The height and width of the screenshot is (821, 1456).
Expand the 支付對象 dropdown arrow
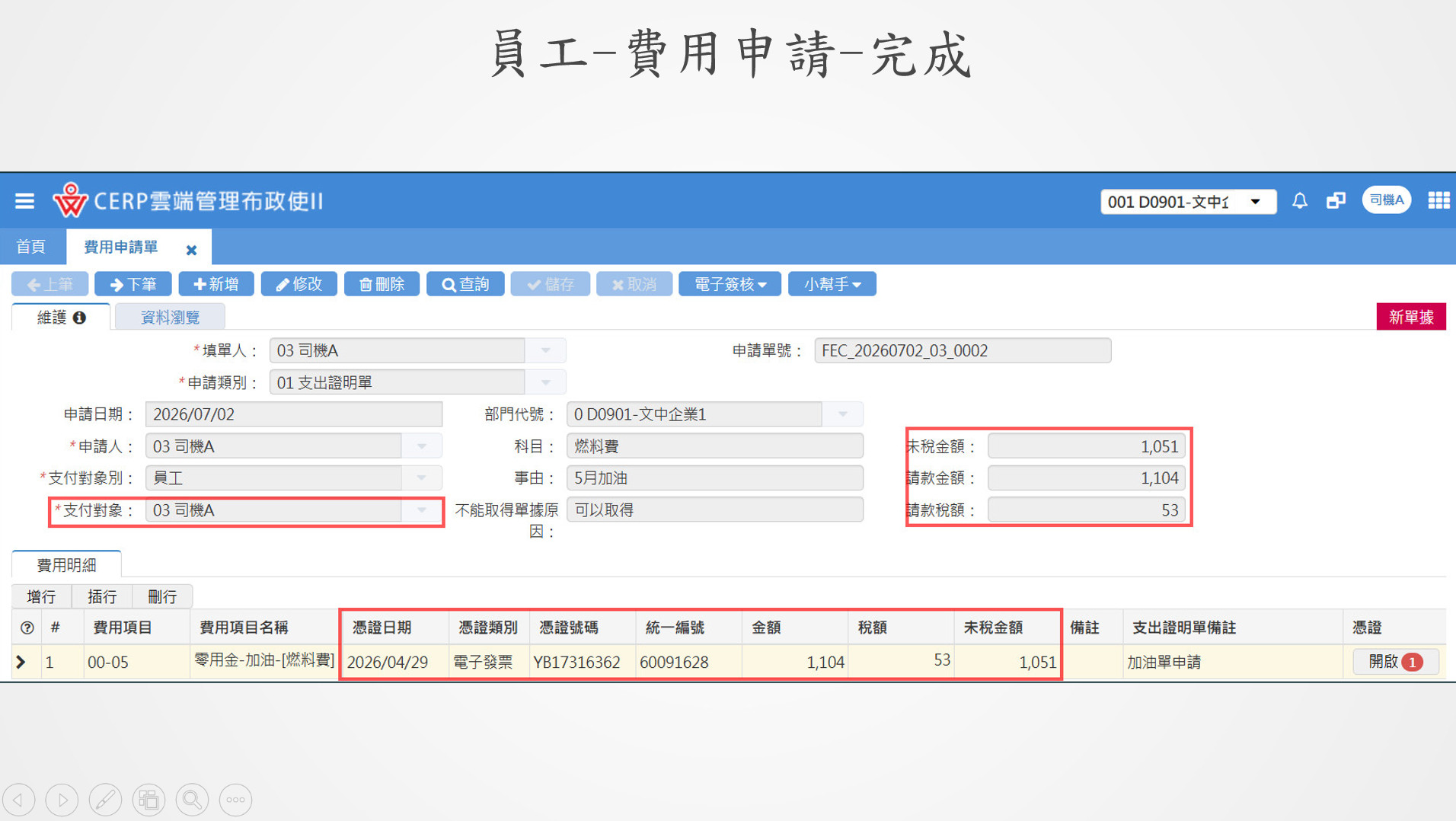[422, 510]
